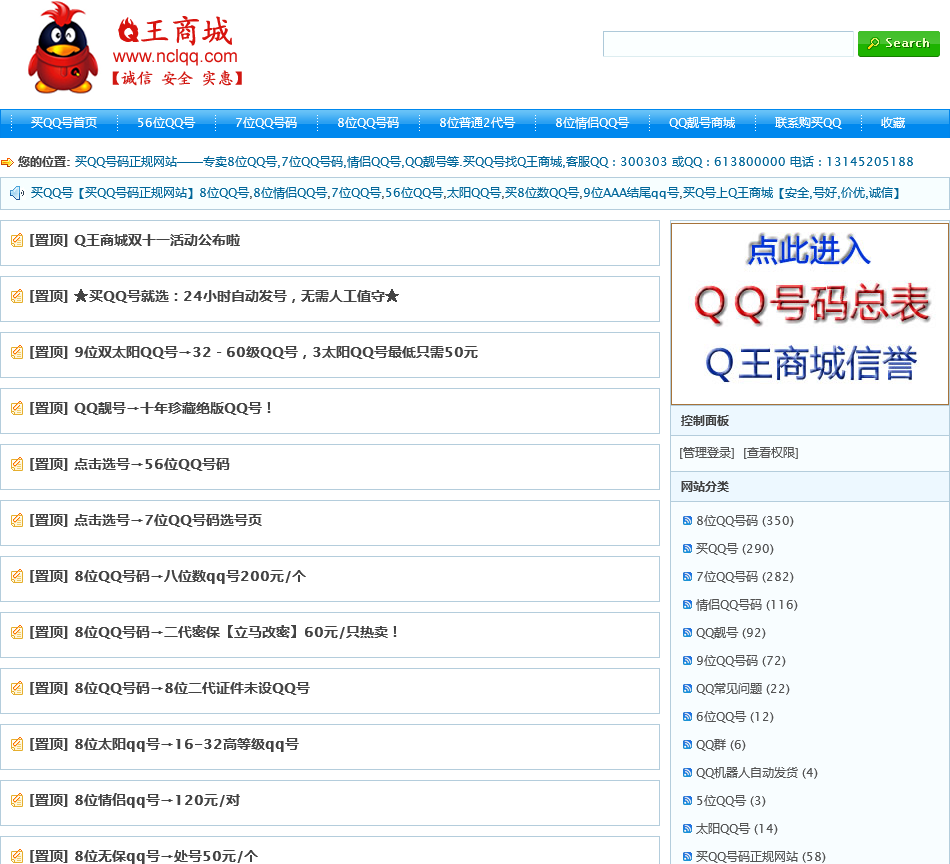Image resolution: width=950 pixels, height=864 pixels.
Task: Click note icon beside 9位双太阳QQ号 post
Action: 17,352
